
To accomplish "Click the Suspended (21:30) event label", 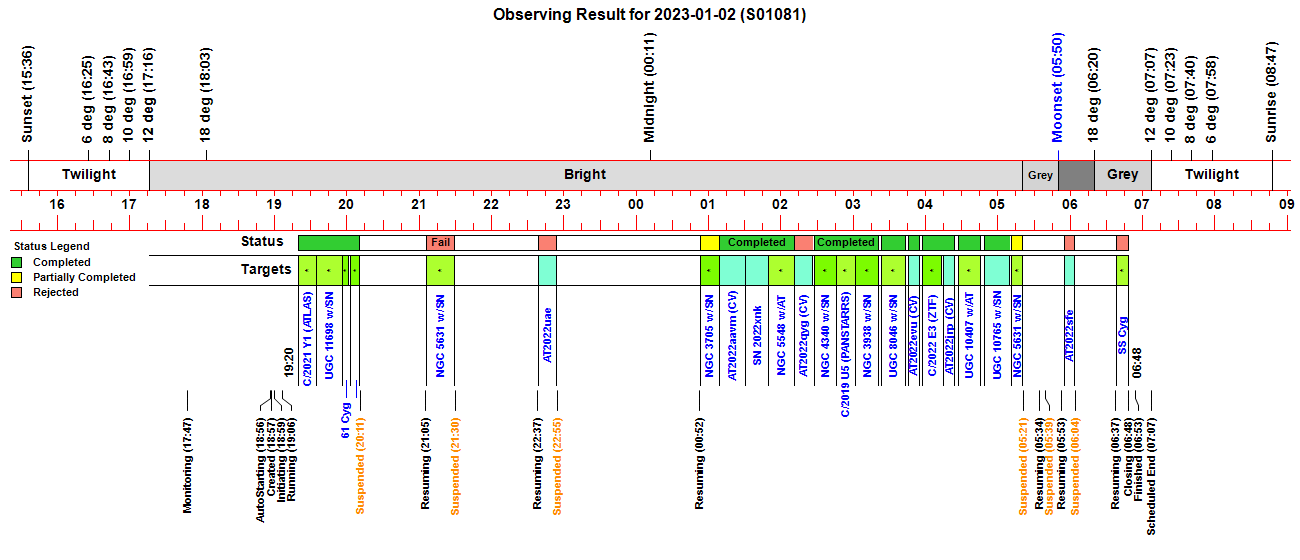I will click(x=455, y=465).
